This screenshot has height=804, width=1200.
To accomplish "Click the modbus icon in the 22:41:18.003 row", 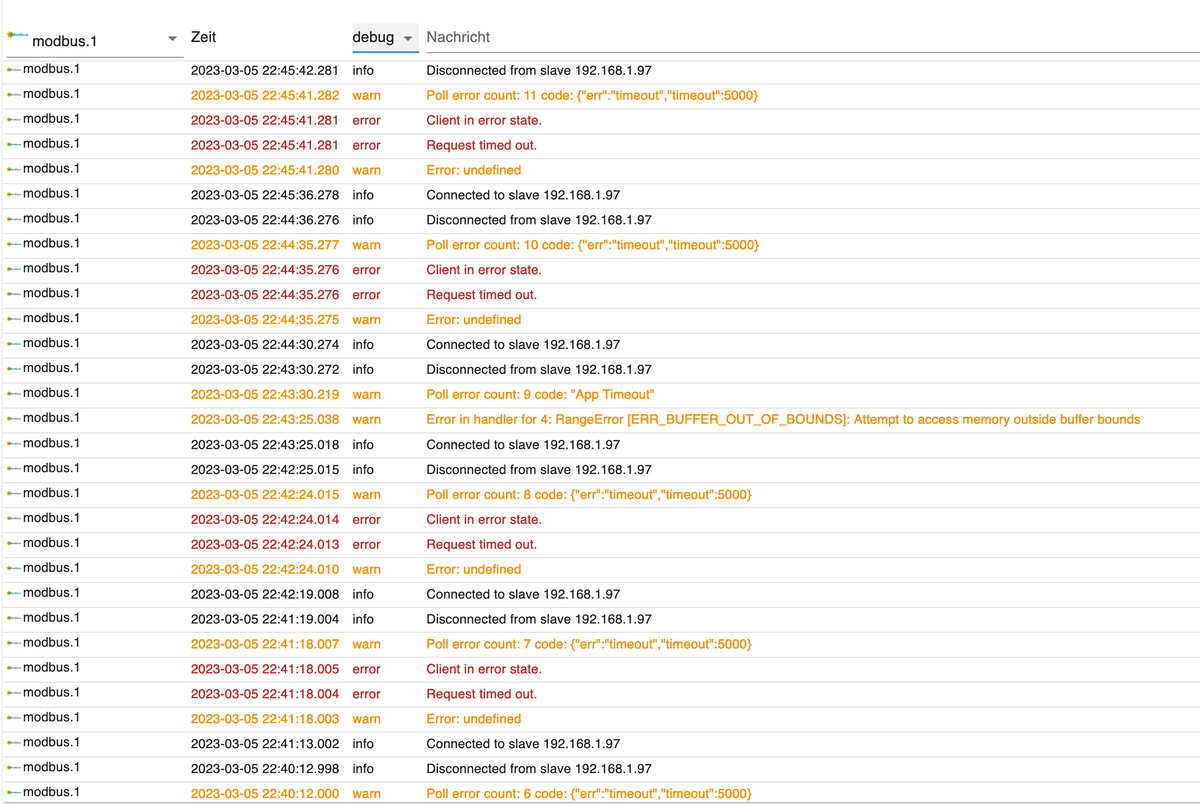I will (x=14, y=718).
